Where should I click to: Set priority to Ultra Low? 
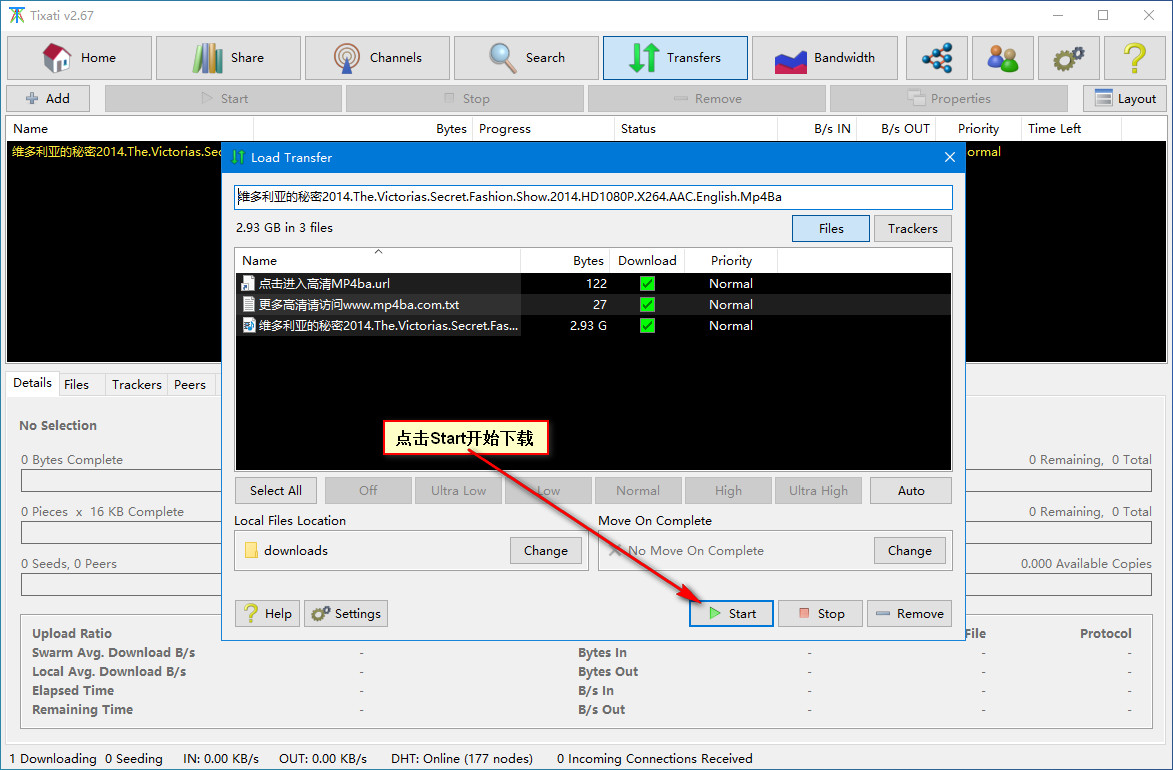point(459,491)
